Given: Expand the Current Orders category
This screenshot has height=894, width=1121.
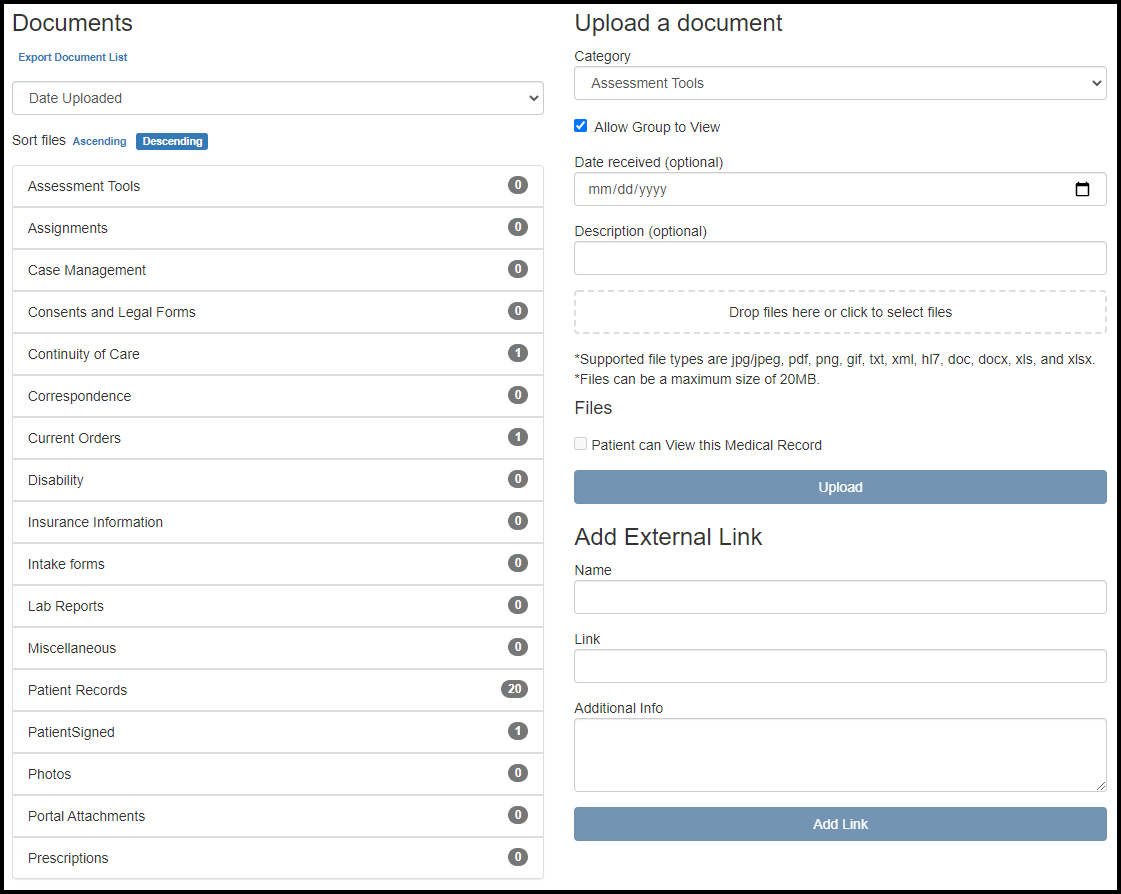Looking at the screenshot, I should 74,438.
